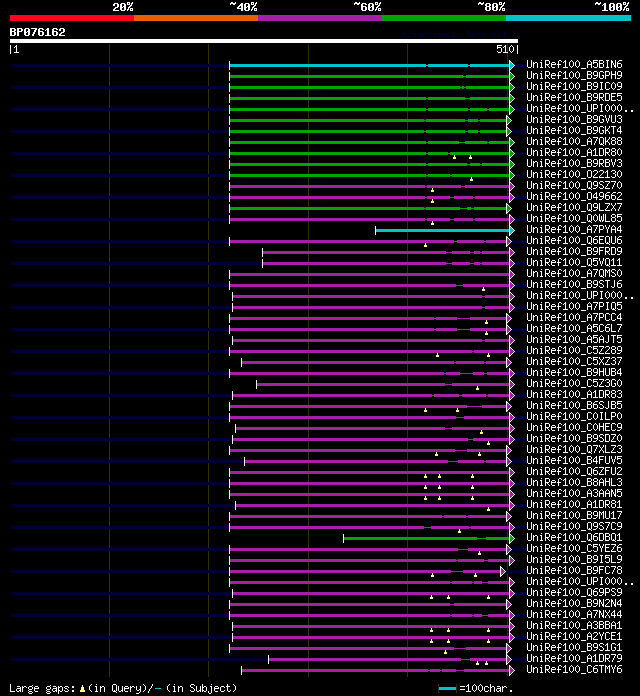Select the UniRef100_Q6ZFU2 label

click(574, 471)
